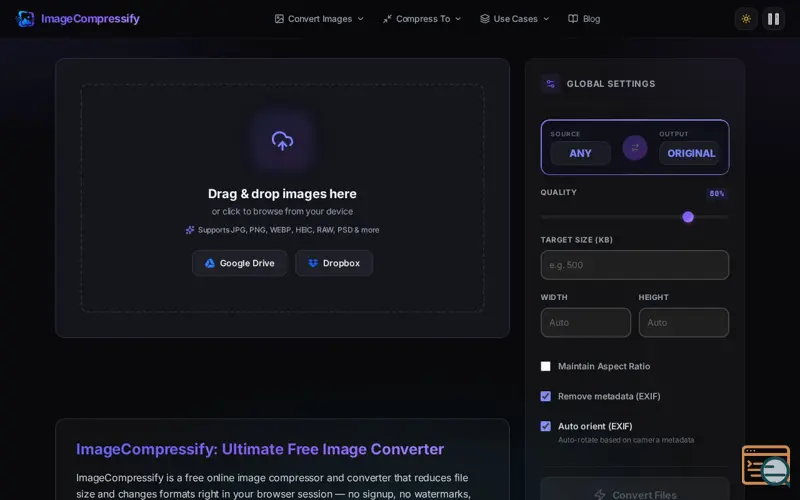Click the book icon beside Blog
The image size is (800, 500).
point(573,19)
